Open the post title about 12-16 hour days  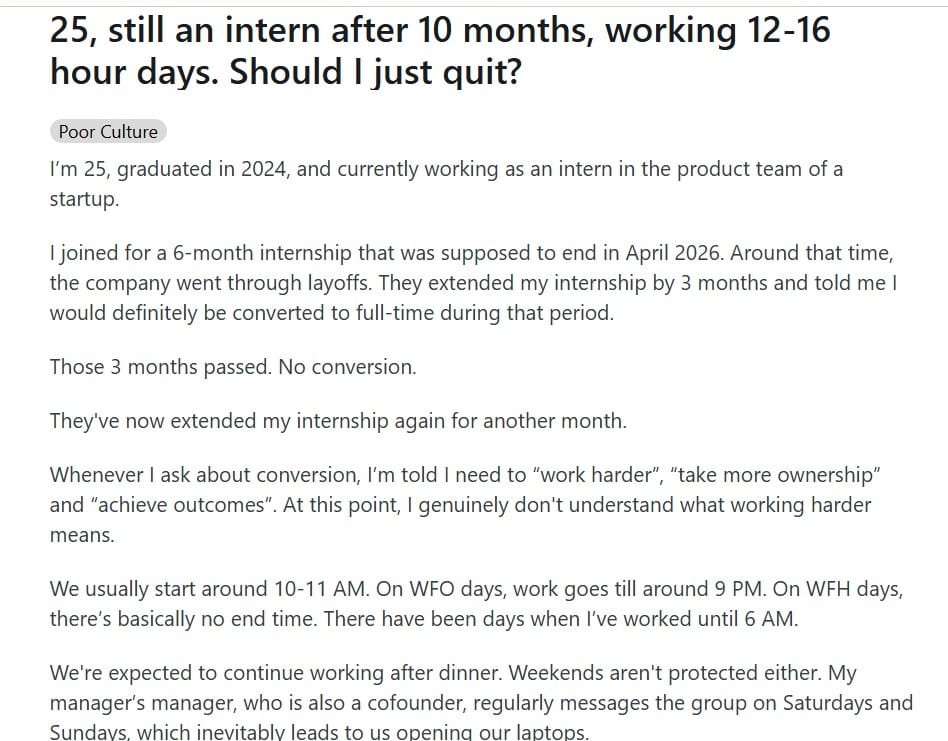click(x=440, y=51)
